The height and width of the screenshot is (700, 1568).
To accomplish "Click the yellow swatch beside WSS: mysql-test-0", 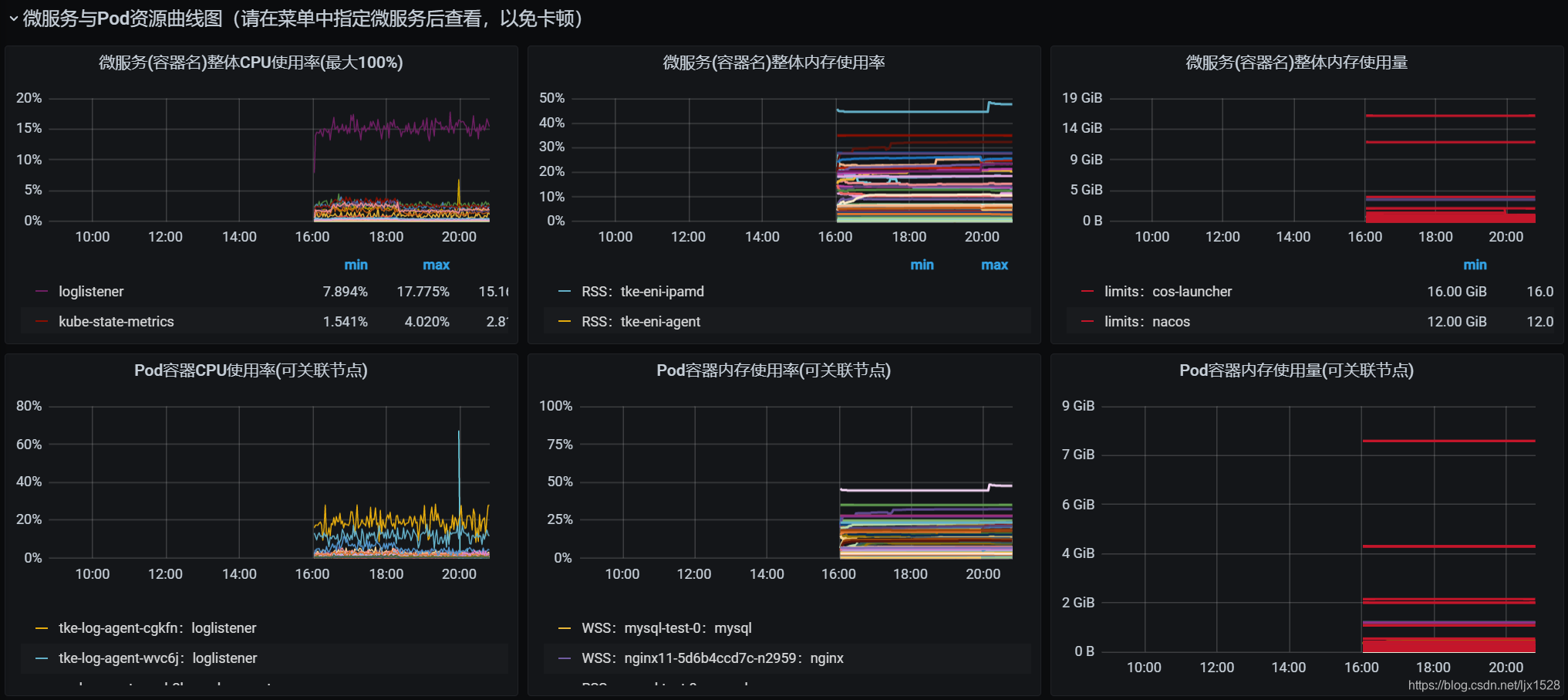I will 565,628.
